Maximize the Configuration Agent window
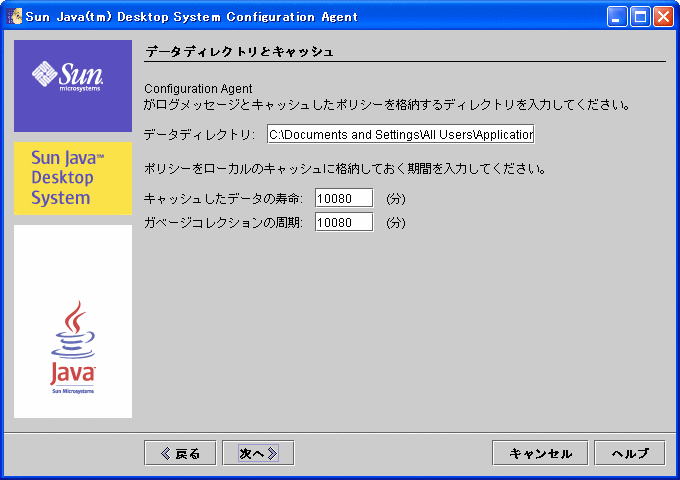Screen dimensions: 680x480 click(x=640, y=17)
